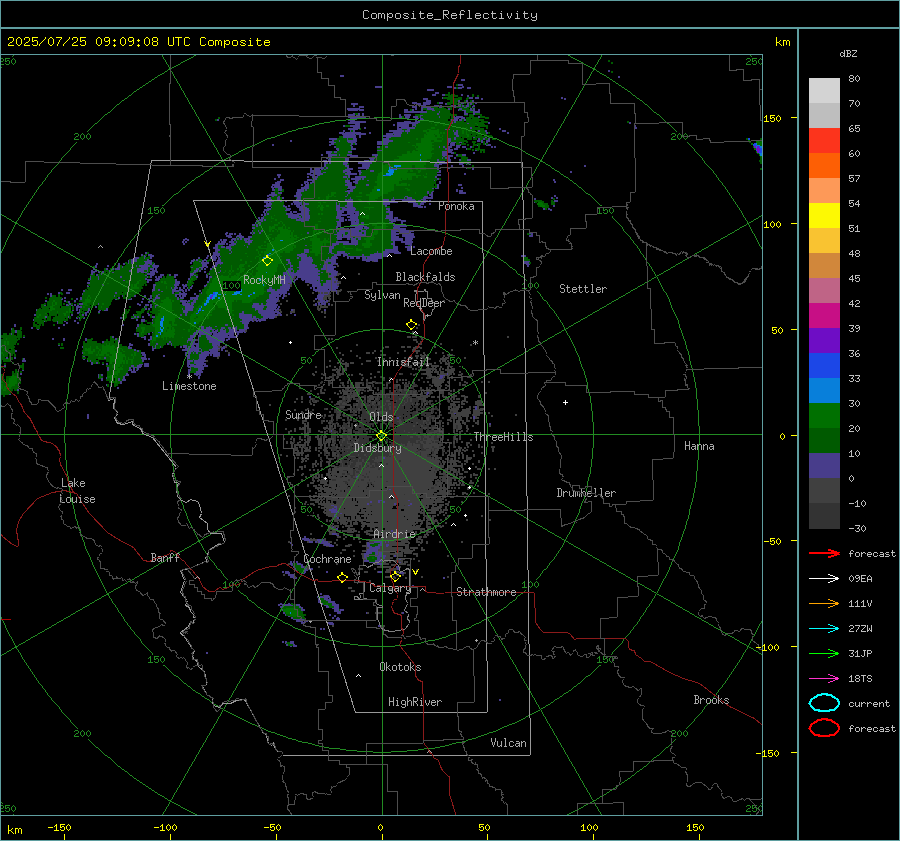This screenshot has height=841, width=900.
Task: Click the green 31JP arrow icon
Action: [824, 653]
